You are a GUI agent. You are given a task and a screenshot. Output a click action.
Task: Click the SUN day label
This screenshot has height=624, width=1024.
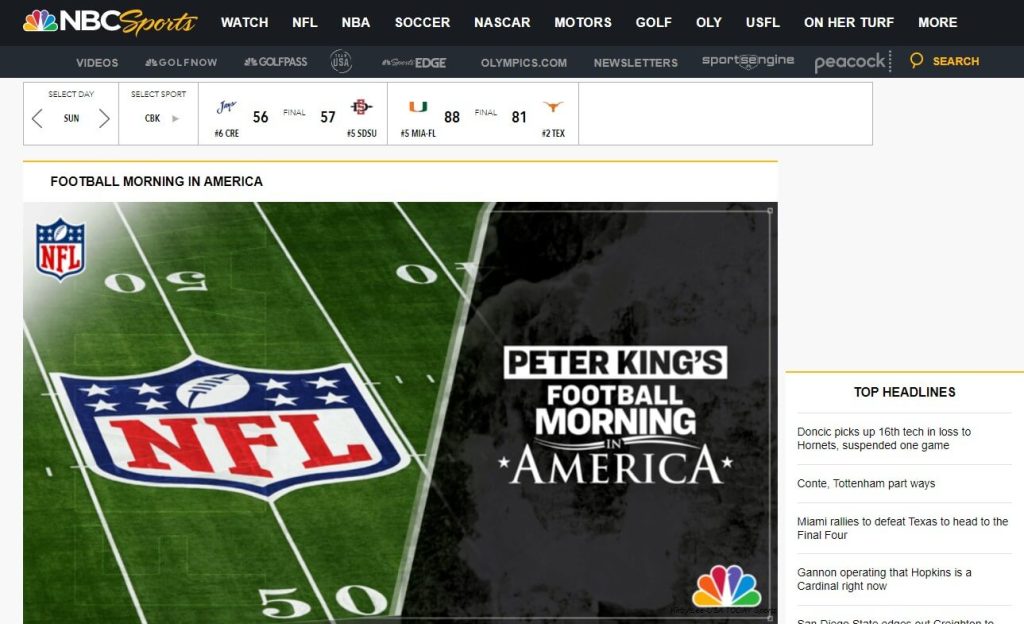click(x=71, y=118)
